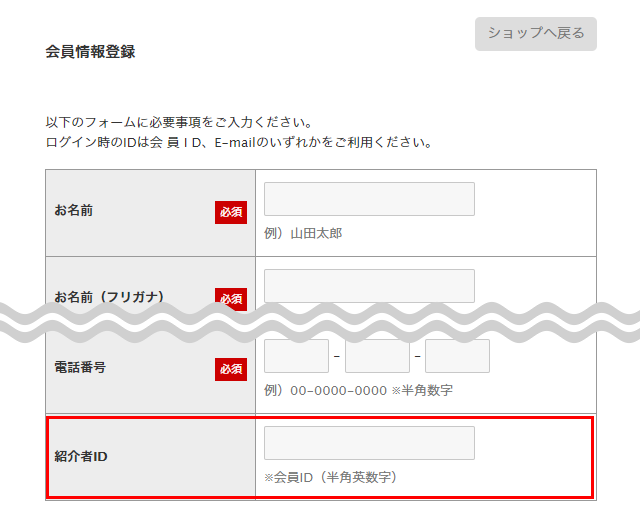640x524 pixels.
Task: Focus the last 電話番号 input box
Action: [x=457, y=357]
